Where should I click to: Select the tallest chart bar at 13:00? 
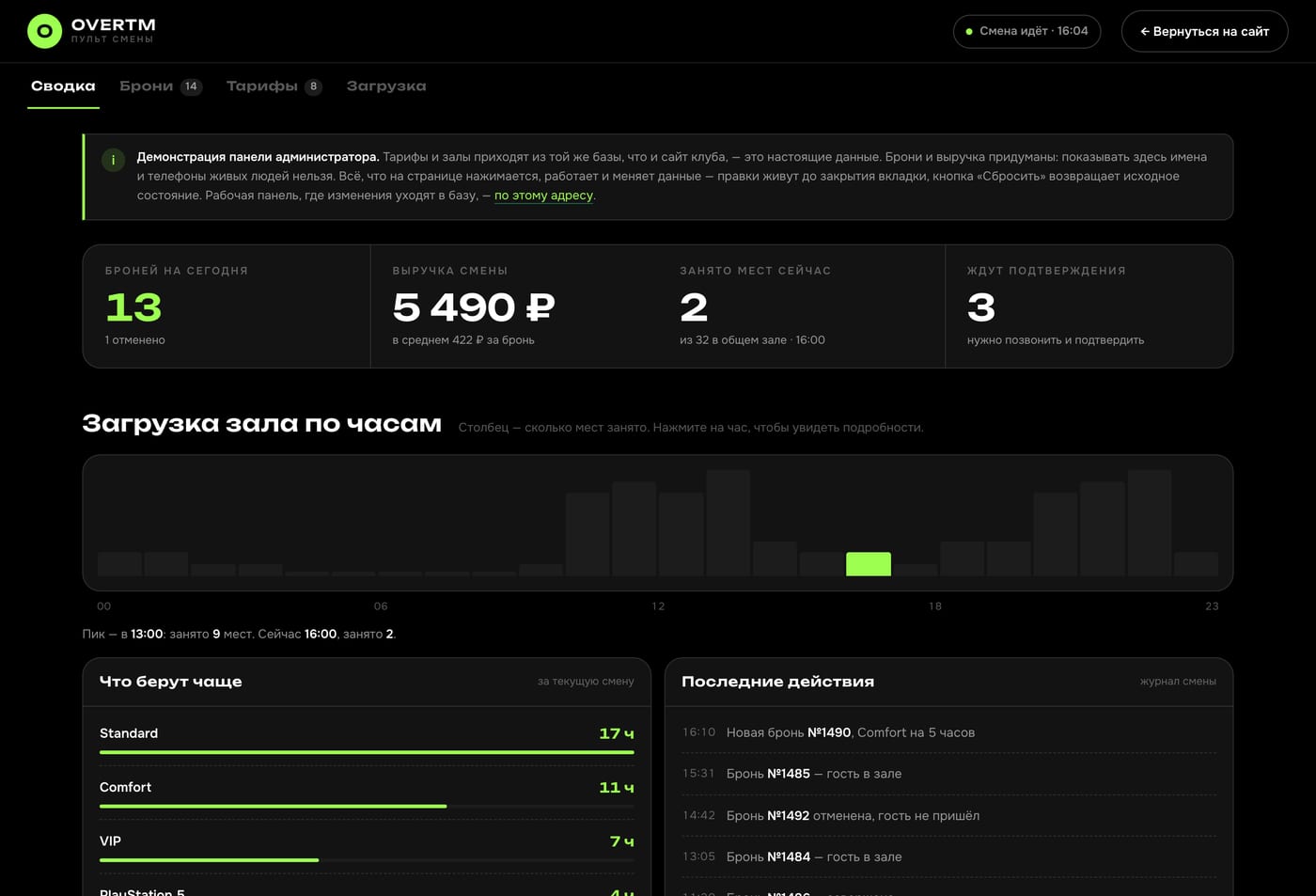[x=728, y=523]
